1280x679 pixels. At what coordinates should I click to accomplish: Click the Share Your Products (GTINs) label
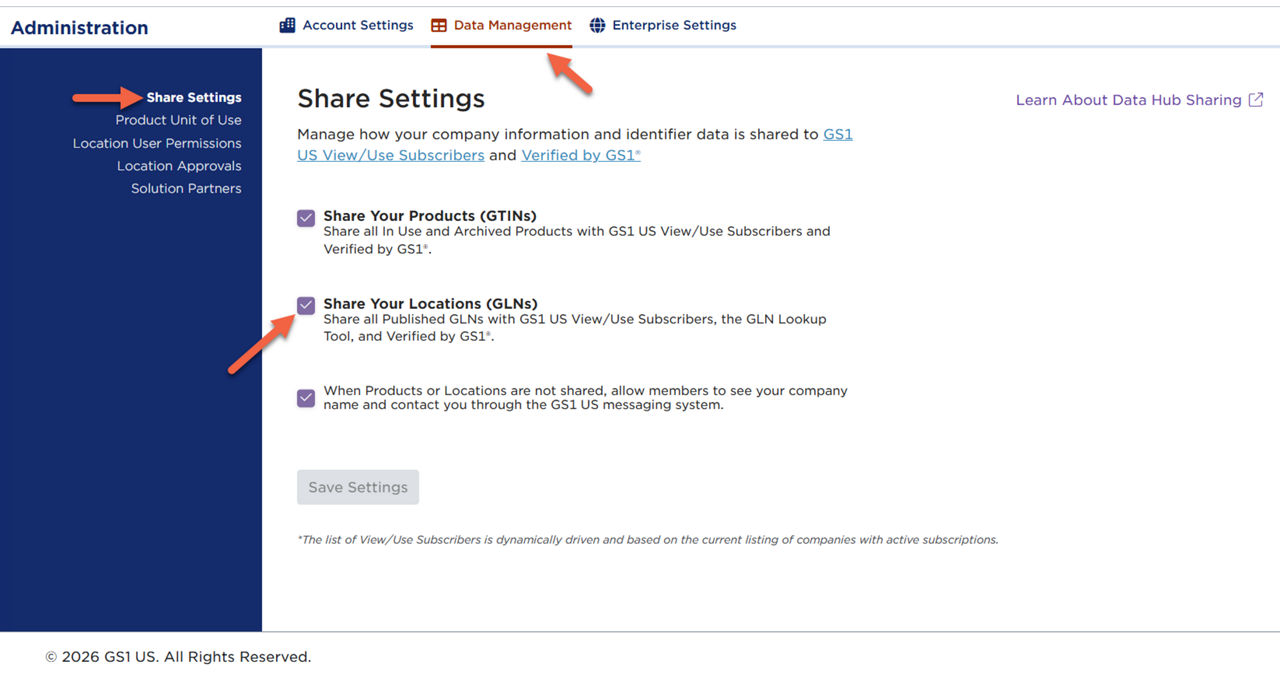[x=430, y=216]
